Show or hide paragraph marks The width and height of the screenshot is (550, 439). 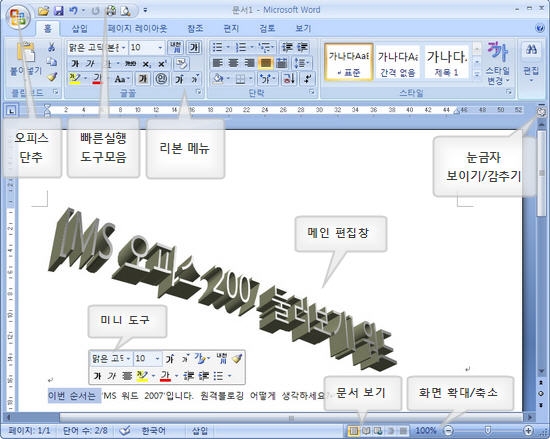[308, 79]
